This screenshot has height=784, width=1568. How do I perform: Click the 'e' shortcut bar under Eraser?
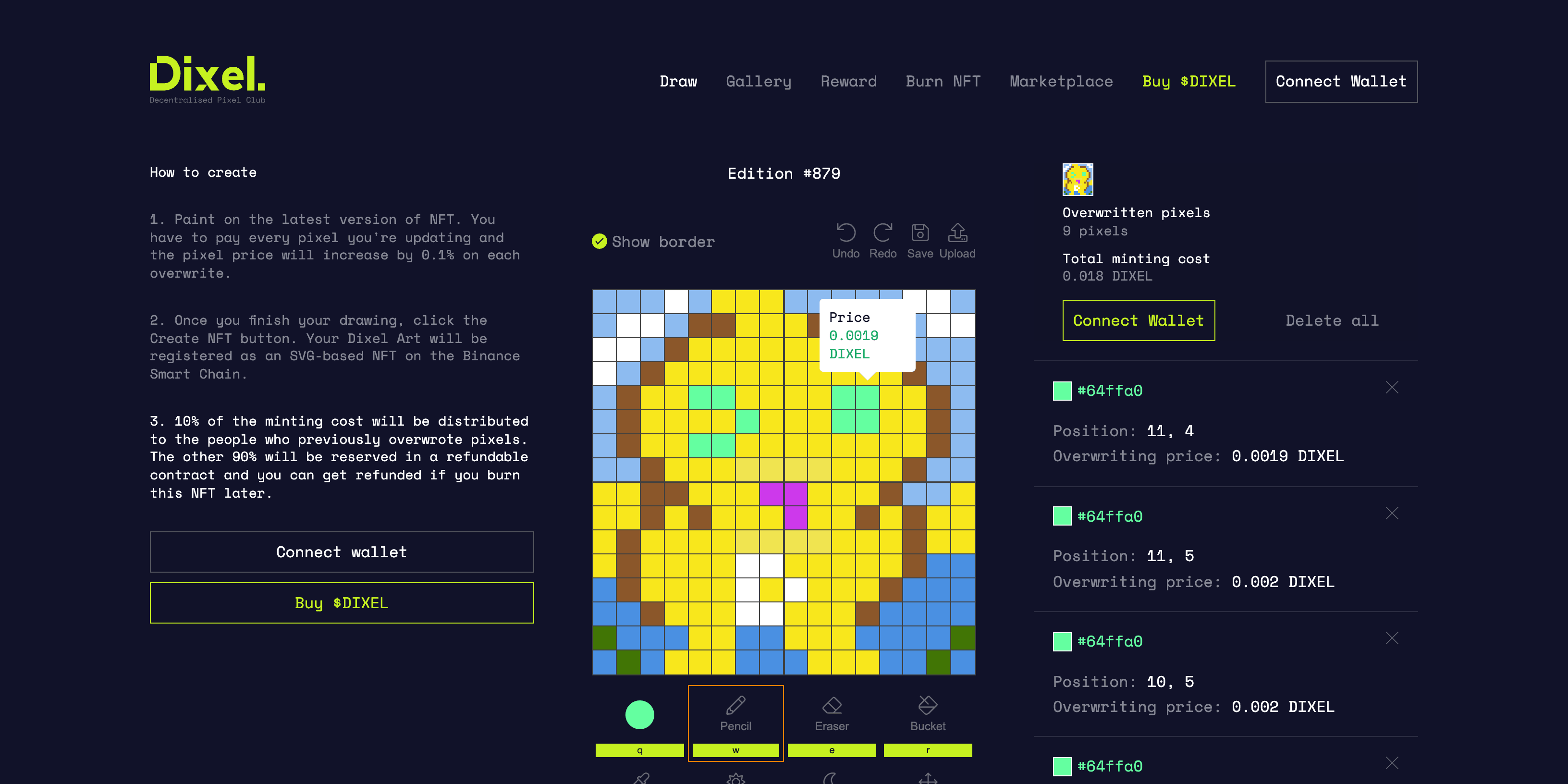point(832,750)
